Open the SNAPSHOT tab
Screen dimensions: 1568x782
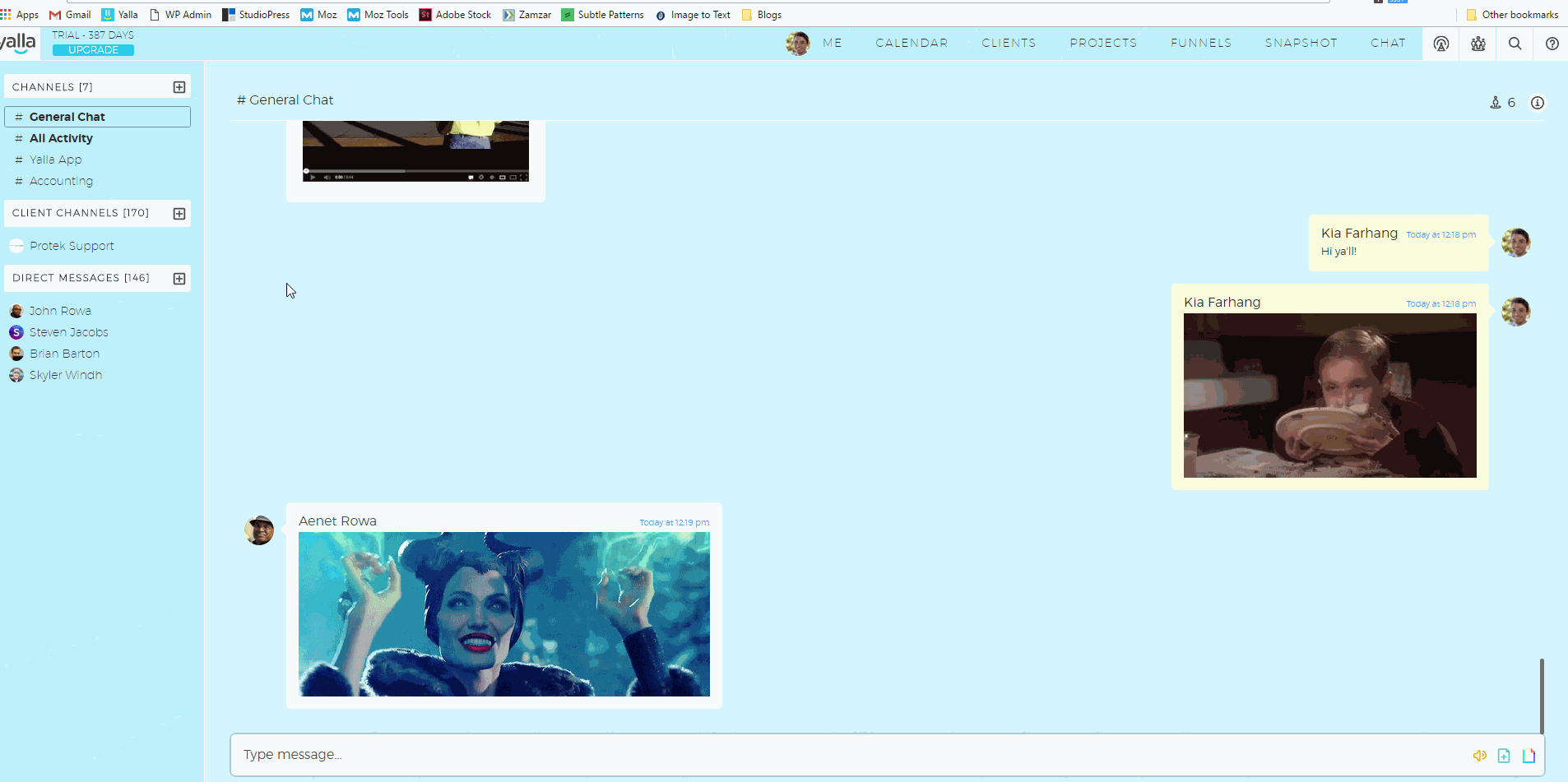pos(1301,43)
